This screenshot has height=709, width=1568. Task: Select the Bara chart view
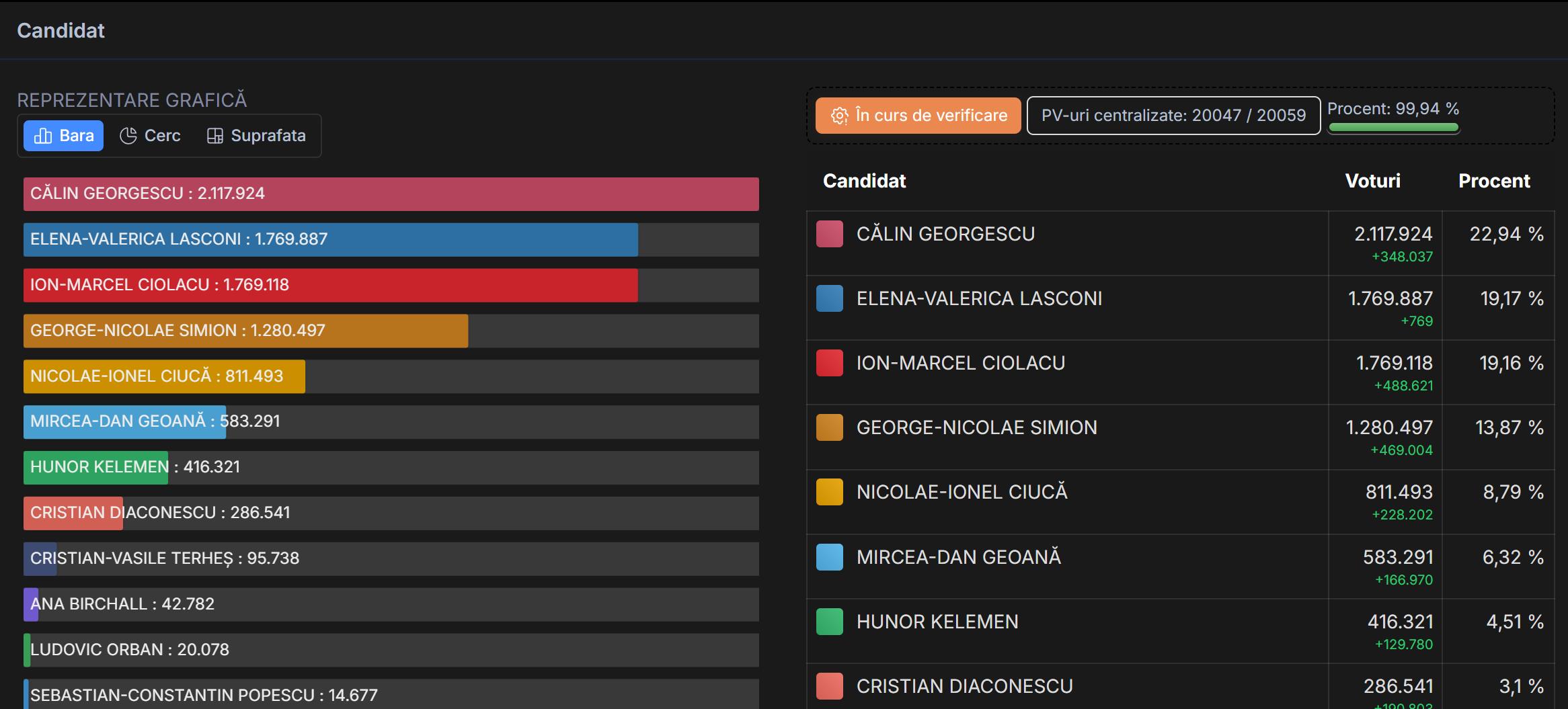[x=64, y=136]
